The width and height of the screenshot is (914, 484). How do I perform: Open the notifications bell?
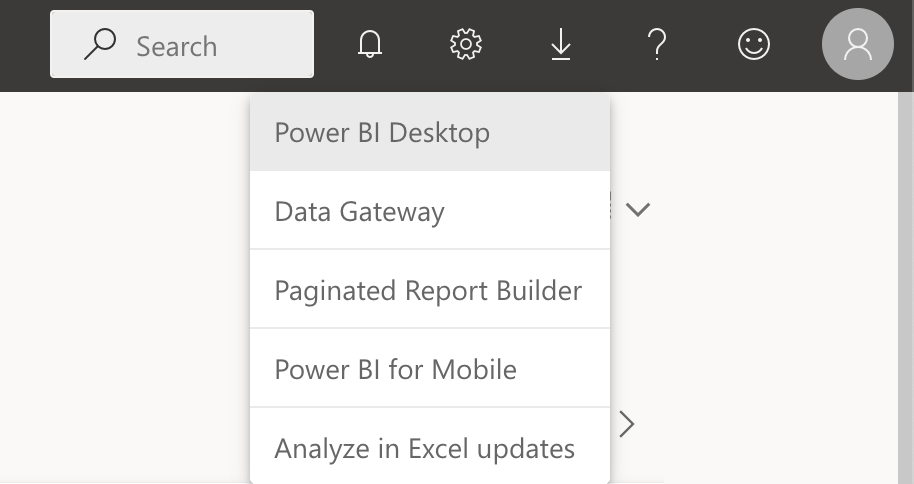pyautogui.click(x=370, y=44)
